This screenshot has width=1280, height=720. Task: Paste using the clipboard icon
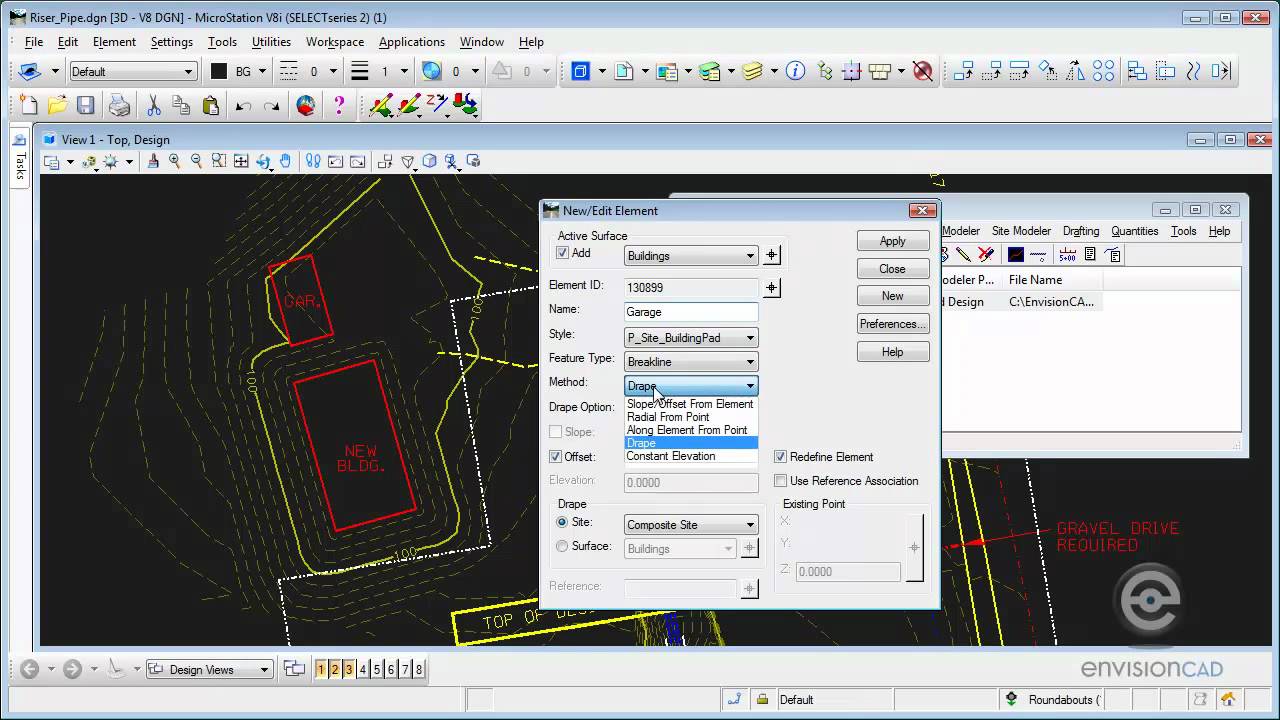pos(210,105)
